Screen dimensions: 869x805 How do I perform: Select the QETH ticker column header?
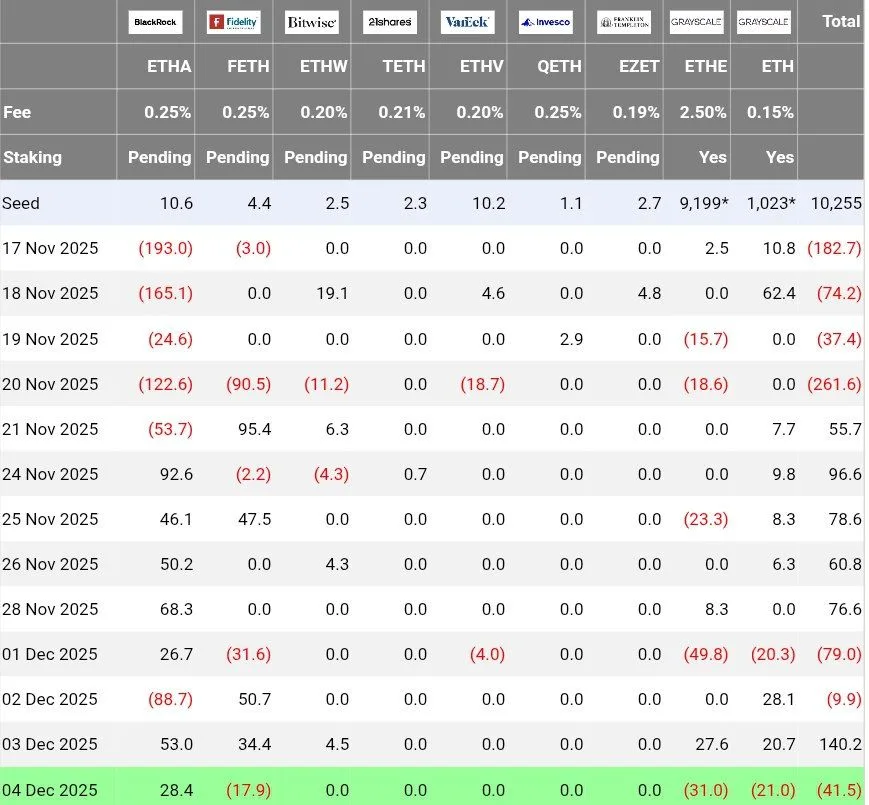coord(559,67)
